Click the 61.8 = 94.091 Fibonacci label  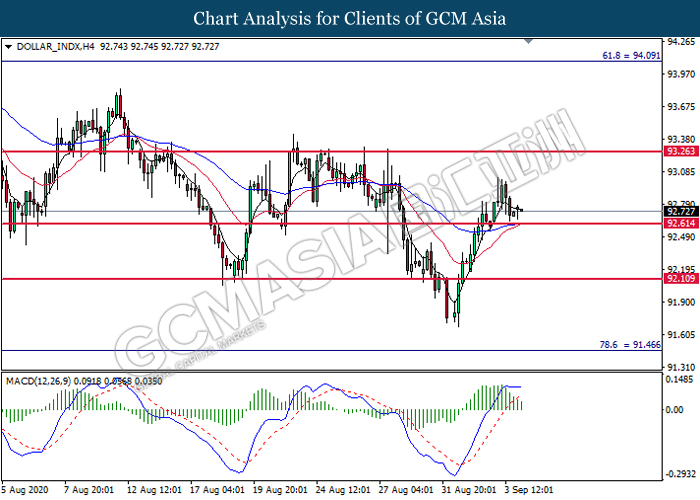click(x=626, y=56)
